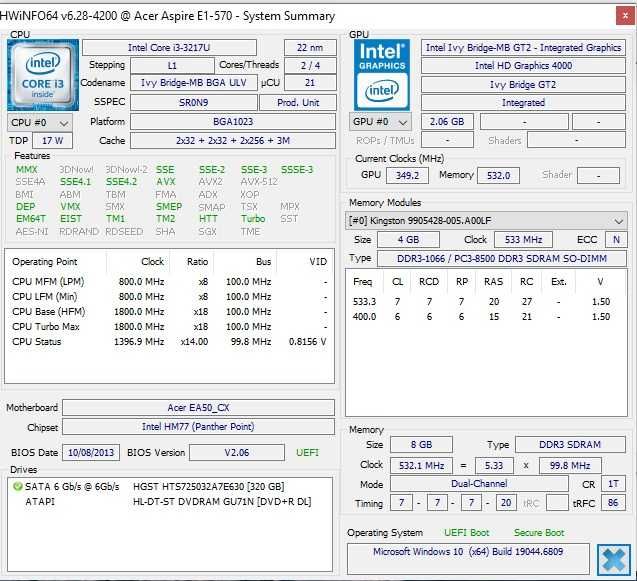The image size is (637, 581).
Task: Expand the Kingston memory module dropdown
Action: pos(486,221)
